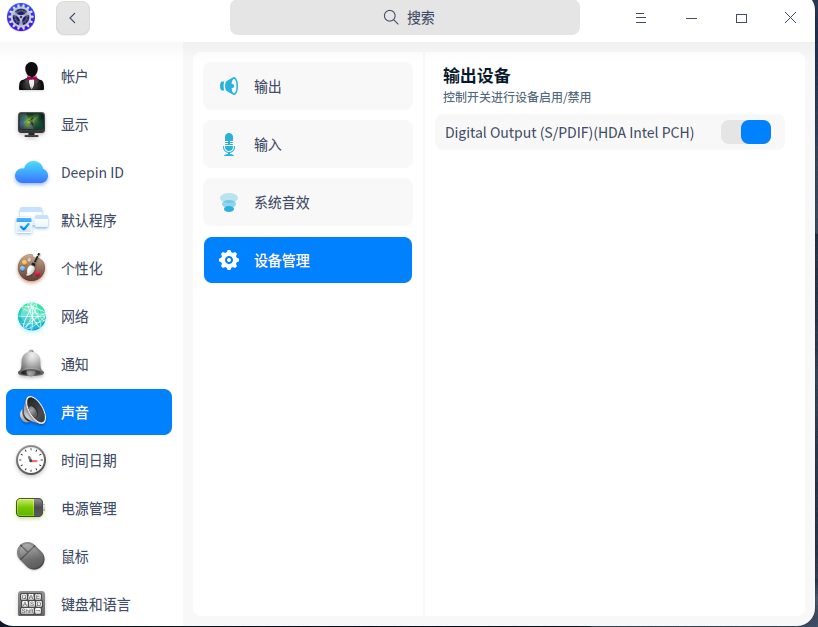Click the back navigation arrow
This screenshot has height=627, width=818.
72,17
